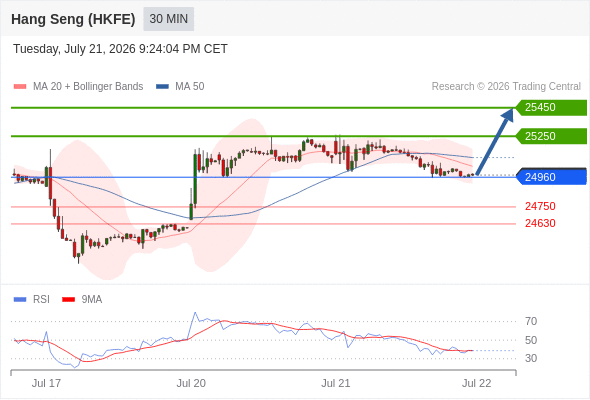Screen dimensions: 590x400
Task: Click the Jul 22 date axis label
Action: [477, 383]
